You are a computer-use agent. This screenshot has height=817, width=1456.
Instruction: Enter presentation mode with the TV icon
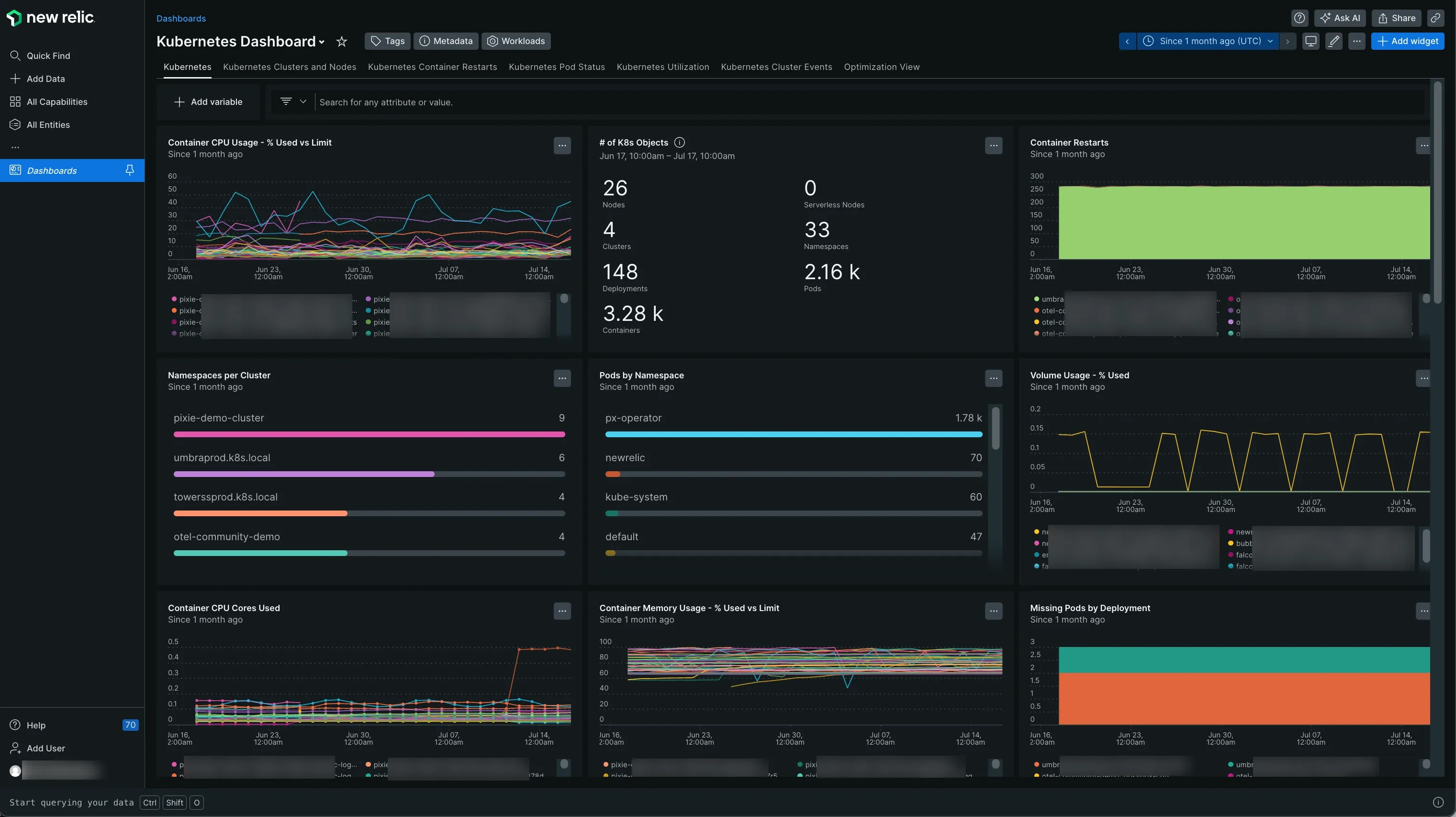point(1310,41)
